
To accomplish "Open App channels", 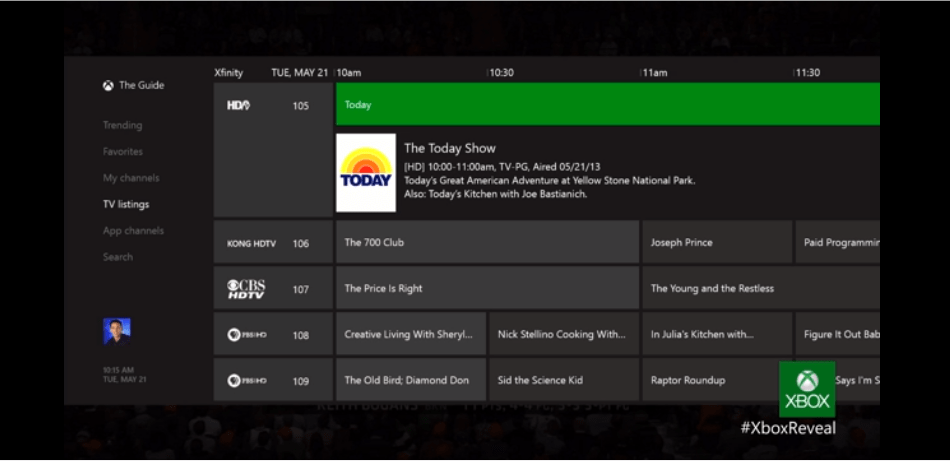I will pos(133,231).
